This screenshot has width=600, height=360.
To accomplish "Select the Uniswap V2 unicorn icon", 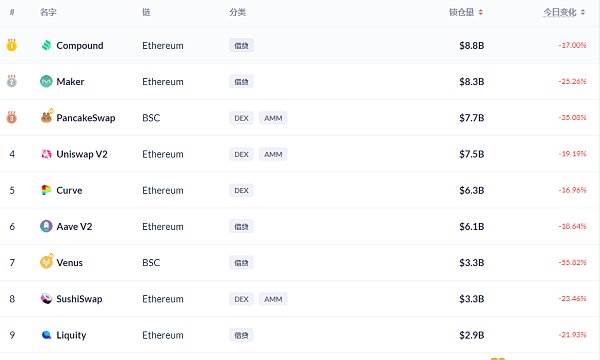I will 46,154.
